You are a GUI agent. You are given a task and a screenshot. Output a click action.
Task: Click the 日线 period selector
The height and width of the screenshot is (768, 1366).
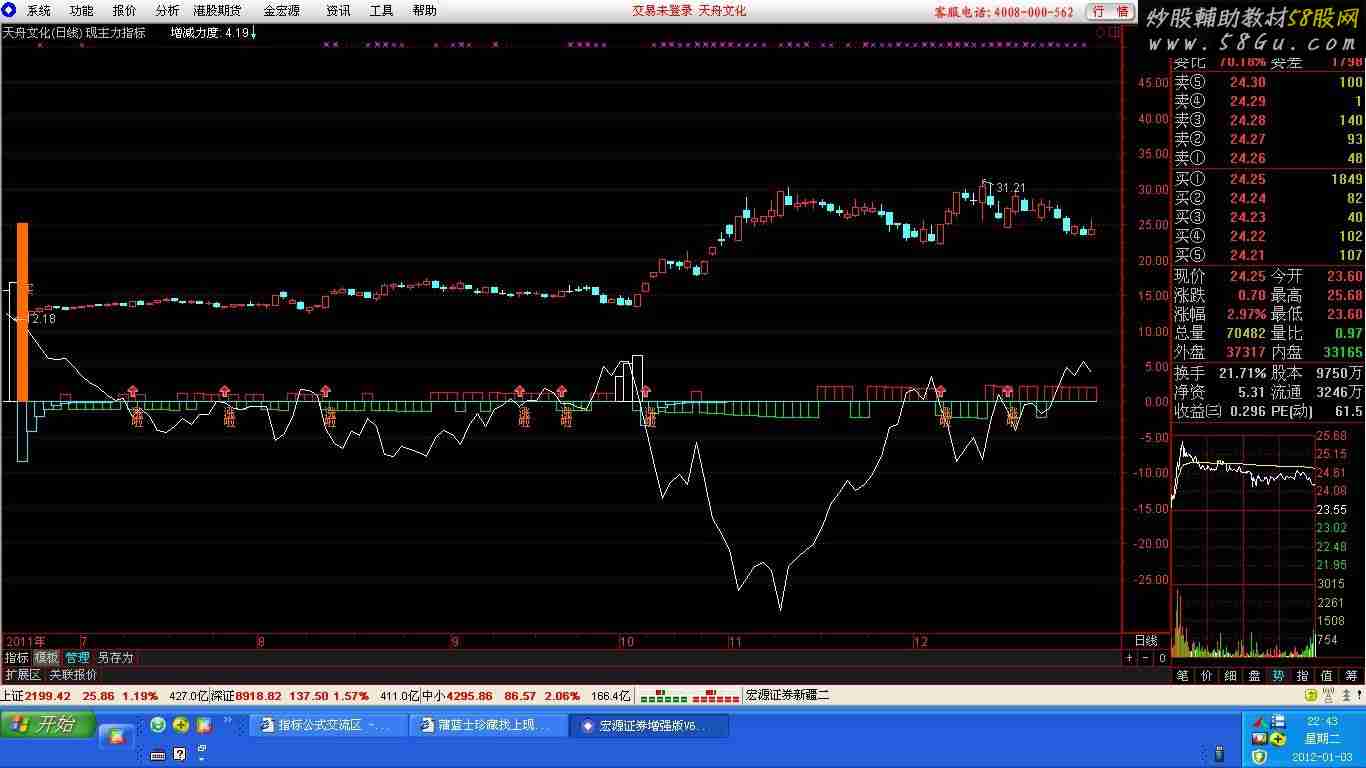pyautogui.click(x=1145, y=641)
